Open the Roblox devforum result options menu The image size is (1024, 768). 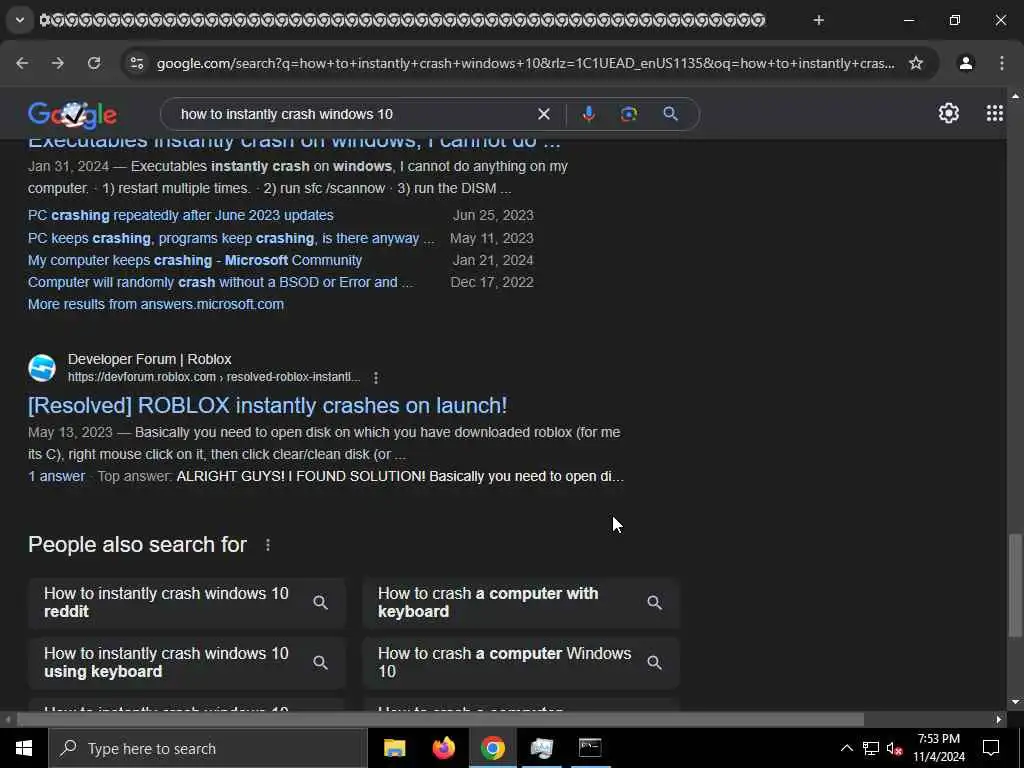coord(376,377)
